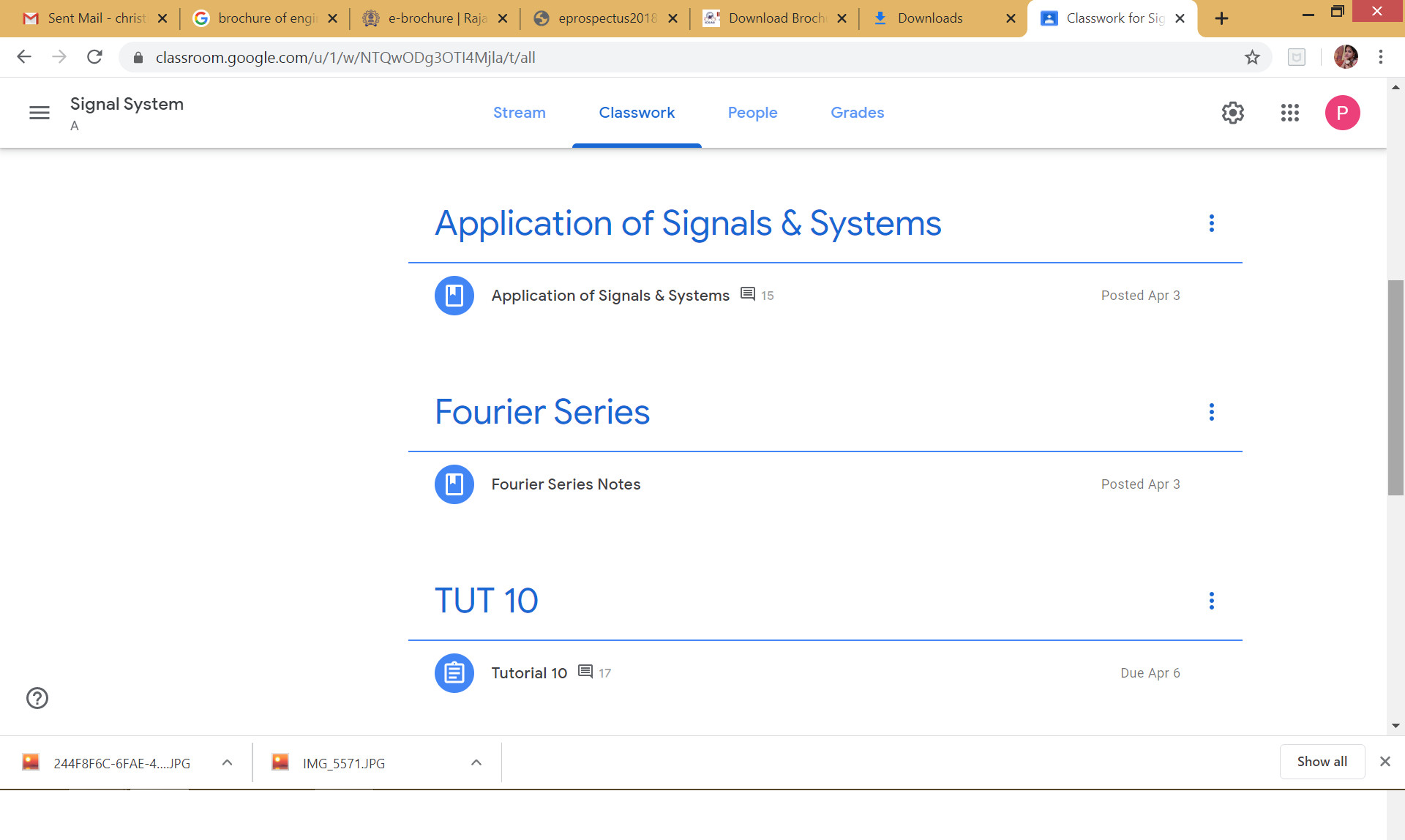Switch to the Stream tab
The height and width of the screenshot is (840, 1405).
[519, 113]
